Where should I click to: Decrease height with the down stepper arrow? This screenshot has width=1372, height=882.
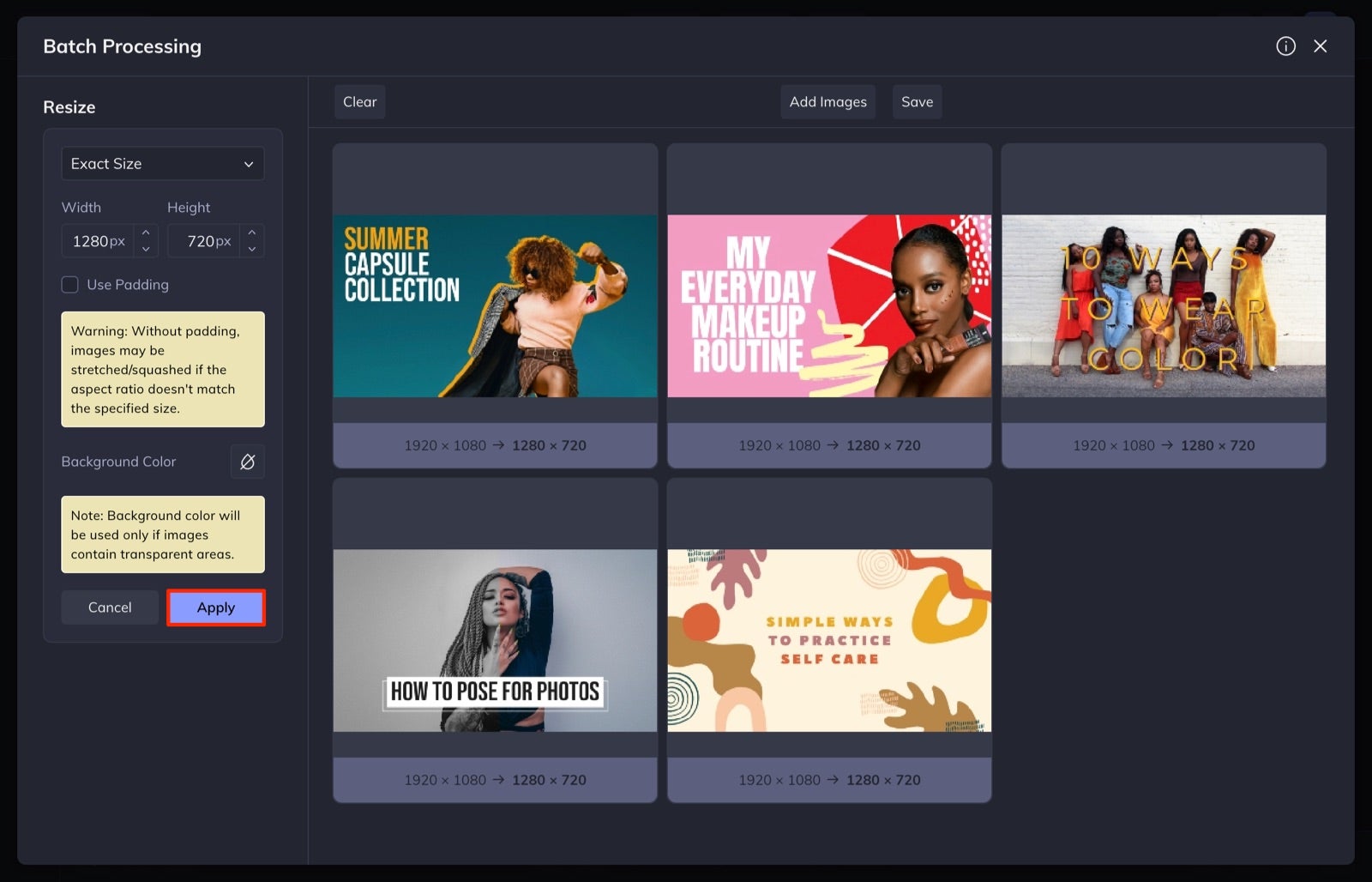[252, 249]
